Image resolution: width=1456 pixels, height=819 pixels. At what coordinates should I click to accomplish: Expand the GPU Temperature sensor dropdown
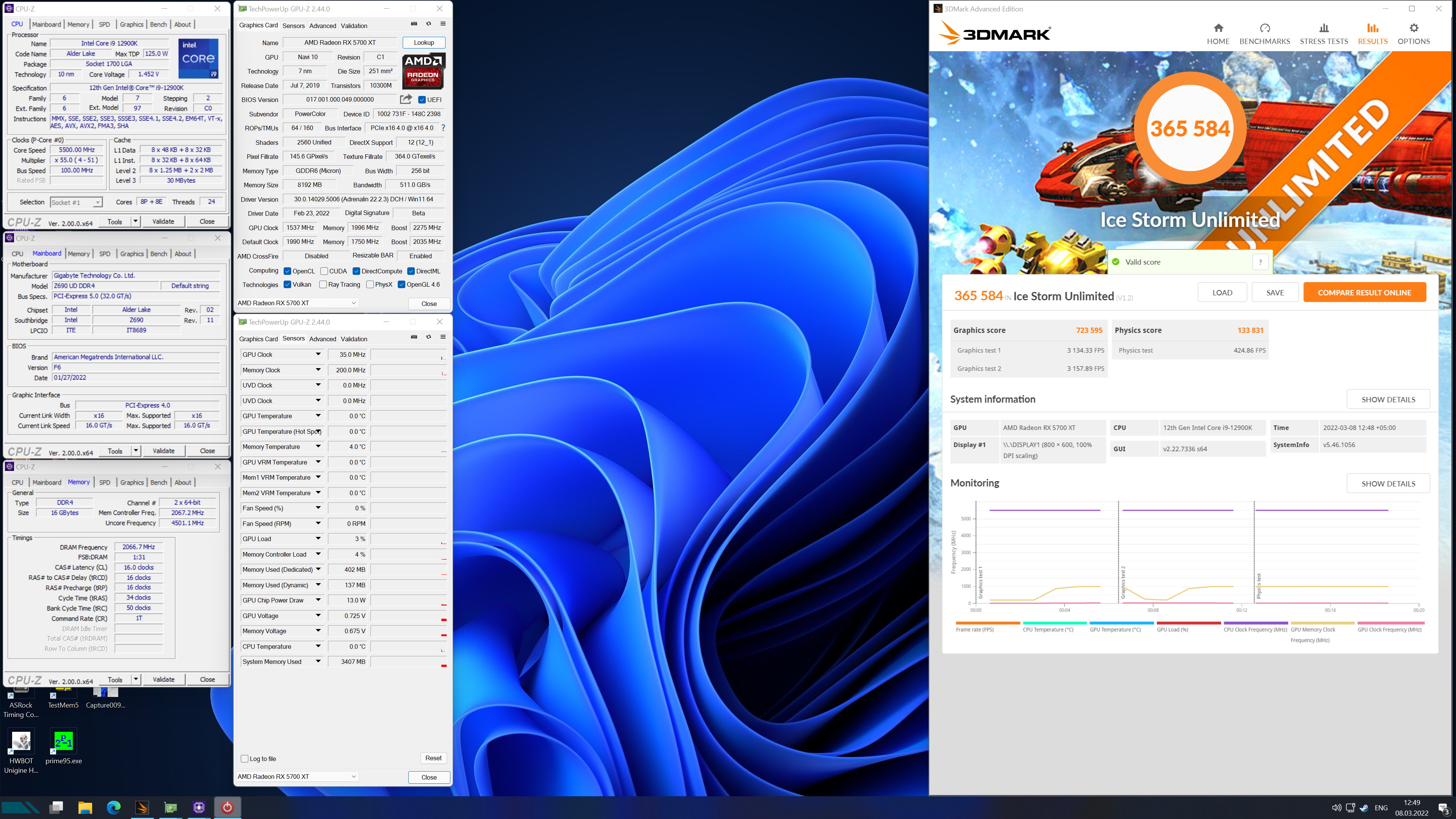(318, 416)
